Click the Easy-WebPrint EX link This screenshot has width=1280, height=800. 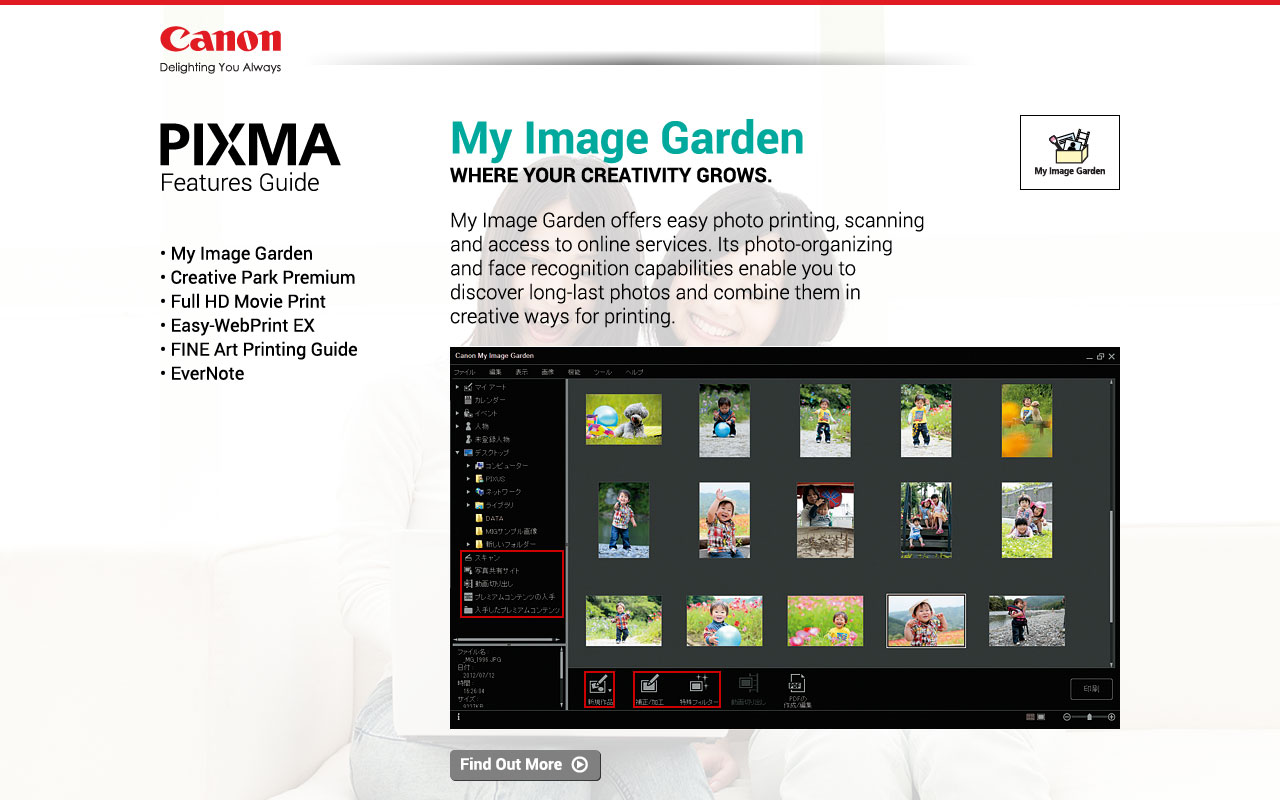point(244,325)
